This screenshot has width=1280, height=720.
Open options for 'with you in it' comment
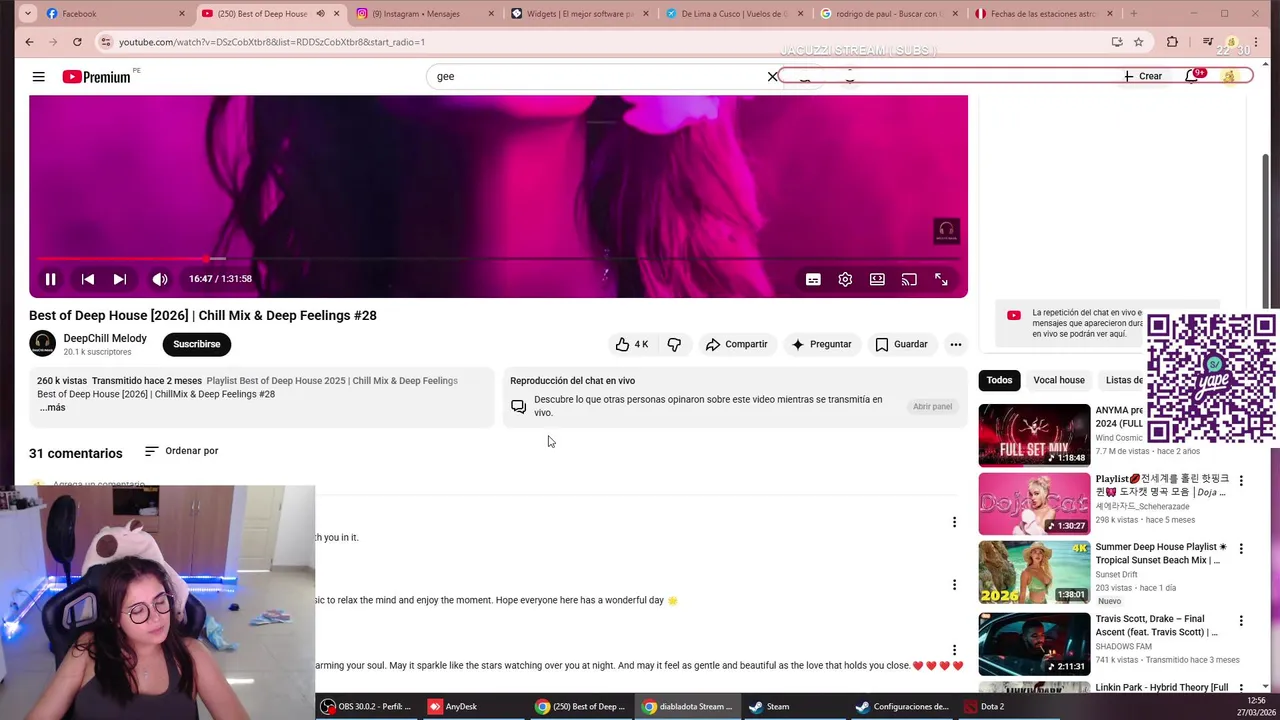pos(954,522)
